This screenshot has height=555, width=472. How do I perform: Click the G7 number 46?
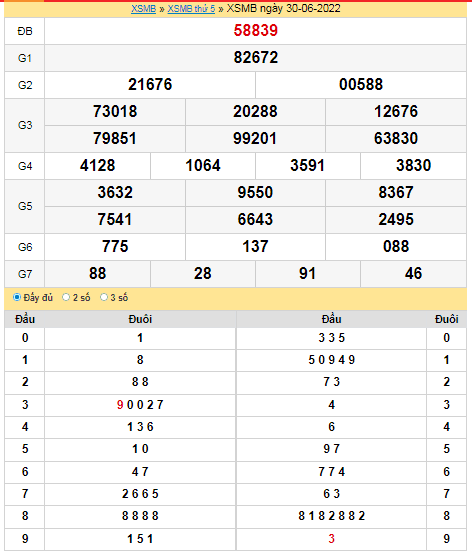[413, 273]
